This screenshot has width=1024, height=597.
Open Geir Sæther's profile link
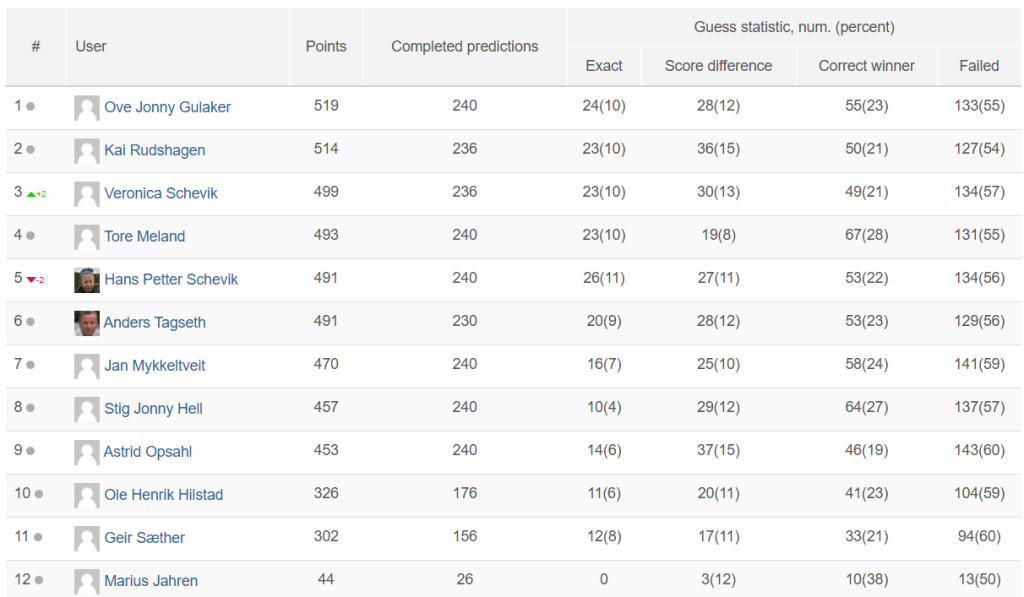click(x=145, y=537)
